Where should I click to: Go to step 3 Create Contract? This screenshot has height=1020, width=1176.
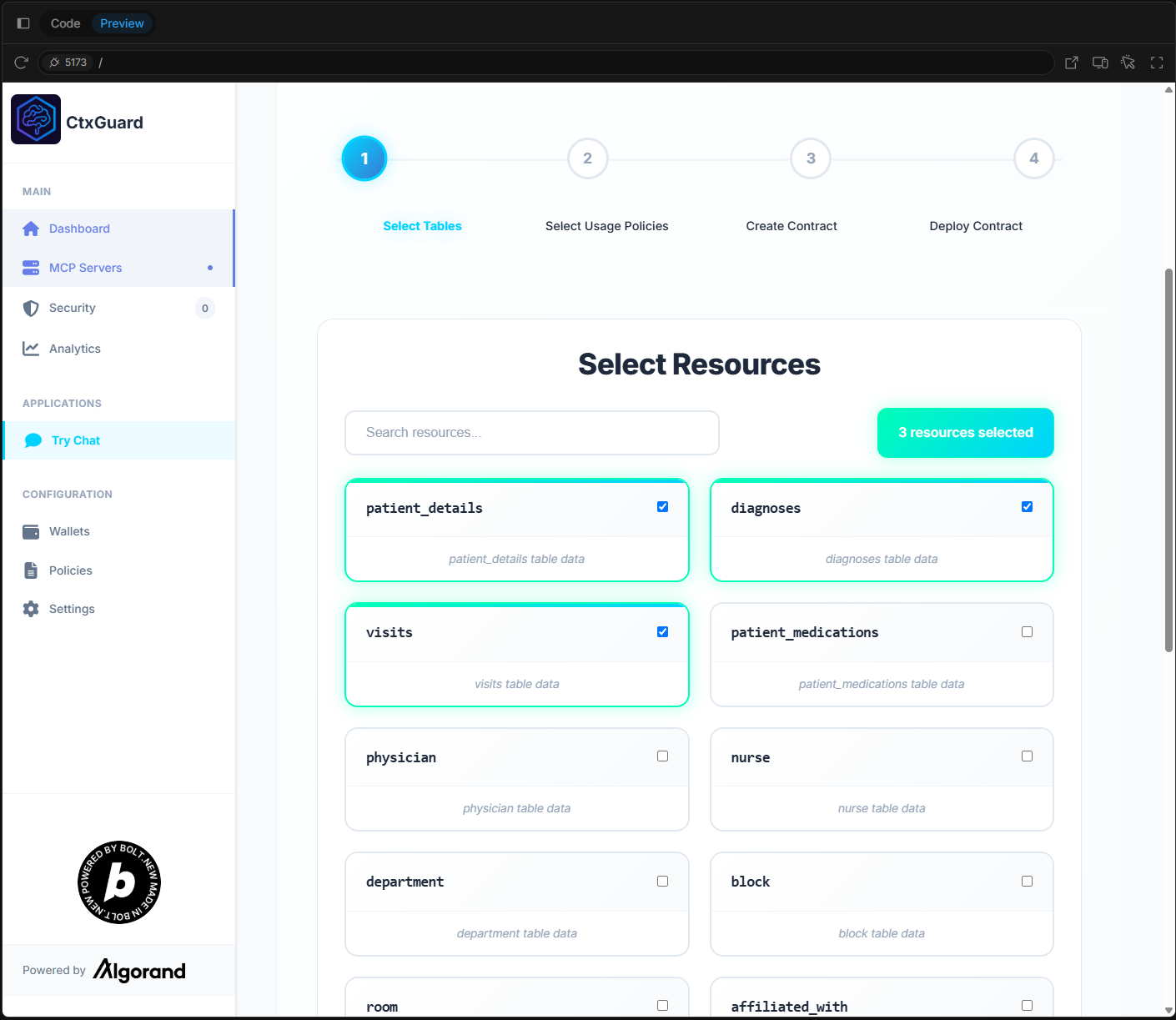pos(811,158)
